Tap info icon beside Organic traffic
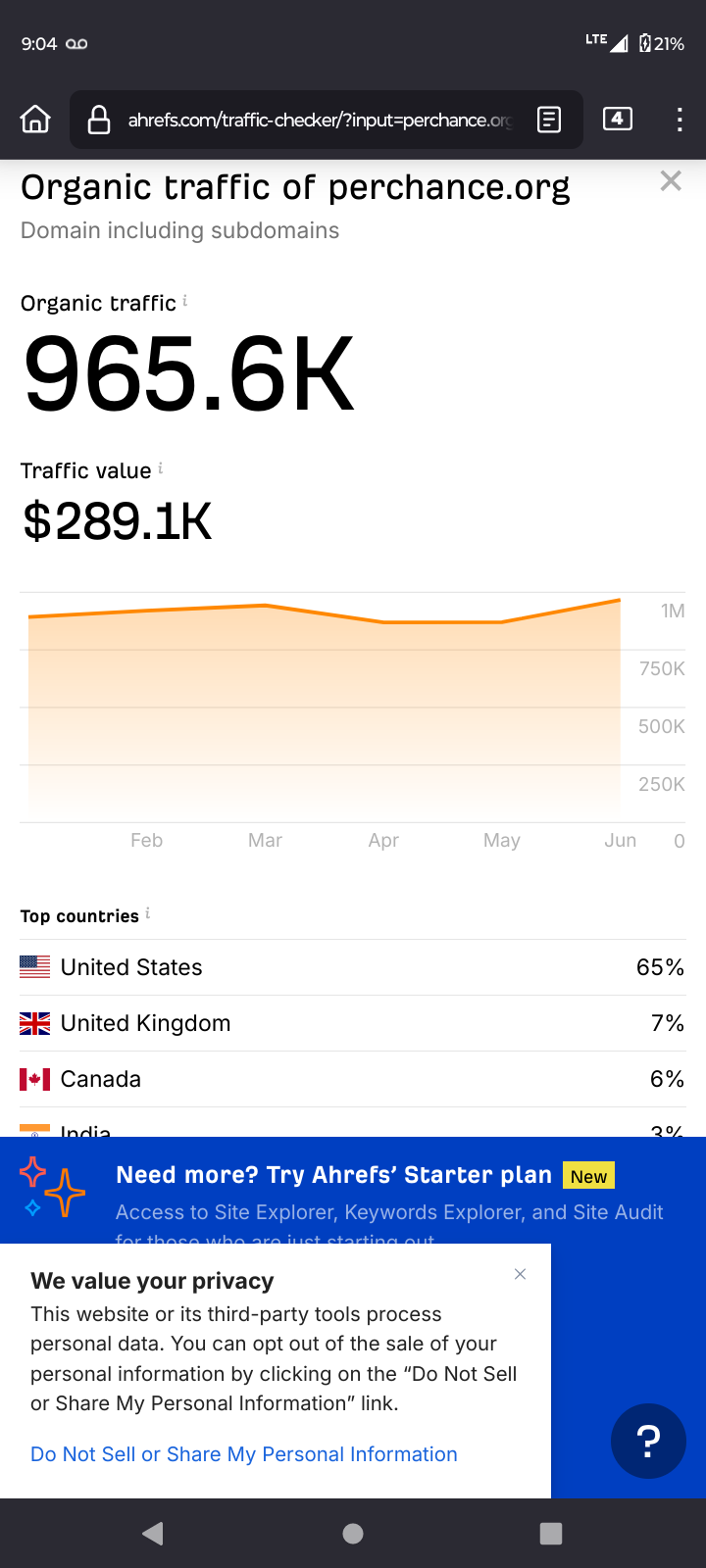The height and width of the screenshot is (1568, 706). pos(185,301)
